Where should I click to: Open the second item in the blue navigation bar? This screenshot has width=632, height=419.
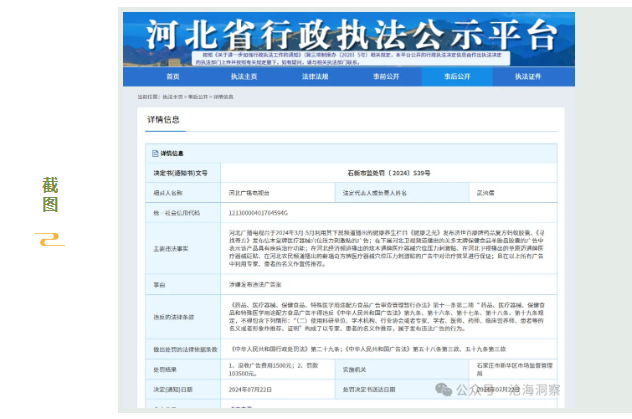pos(244,77)
